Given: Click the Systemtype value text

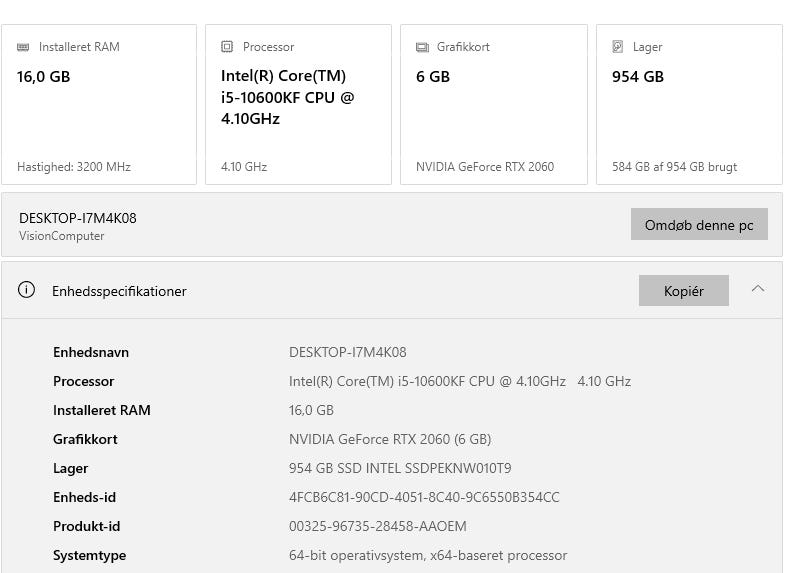Looking at the screenshot, I should point(427,555).
